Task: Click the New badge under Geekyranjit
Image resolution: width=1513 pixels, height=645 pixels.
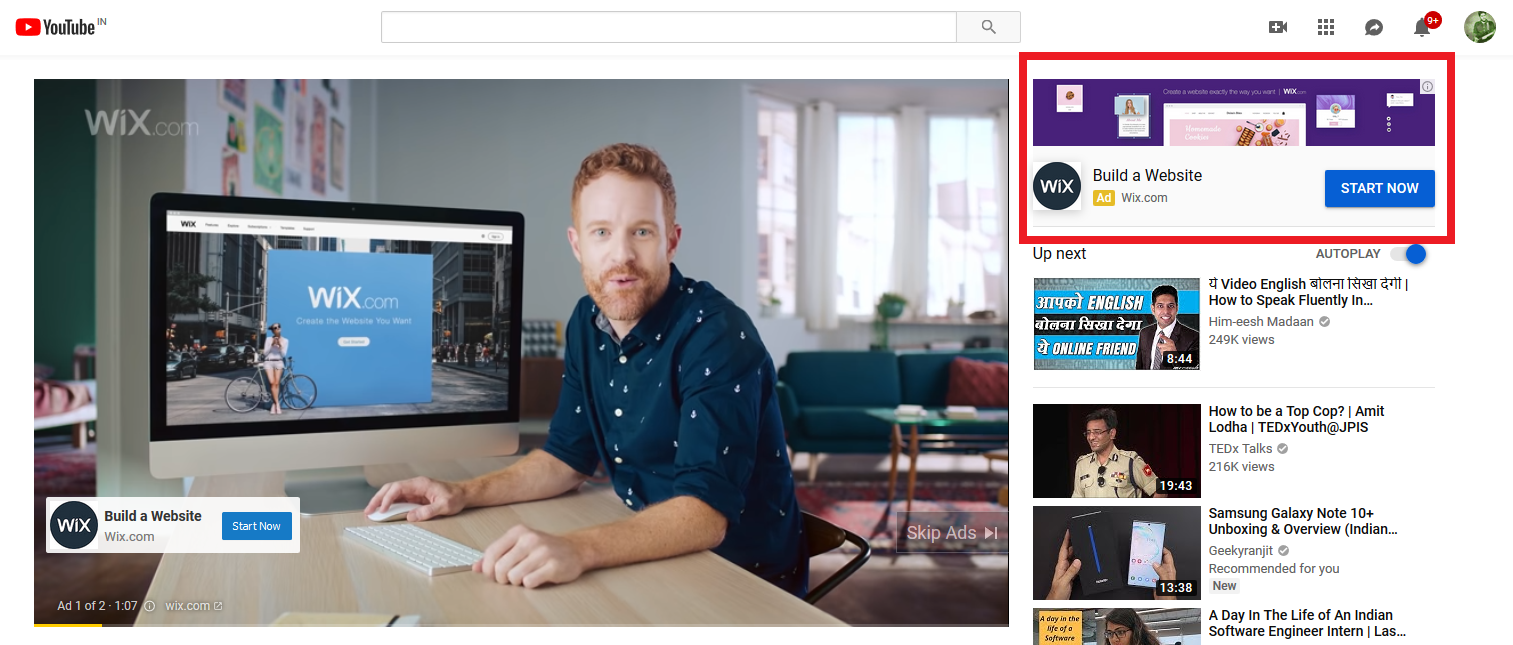Action: pyautogui.click(x=1225, y=586)
